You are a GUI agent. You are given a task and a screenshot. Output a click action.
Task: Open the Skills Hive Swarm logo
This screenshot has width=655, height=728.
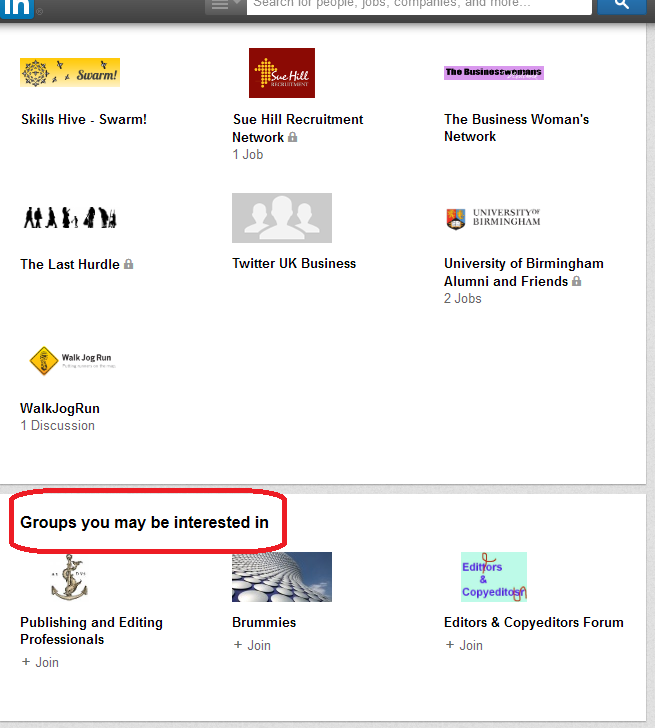click(70, 72)
